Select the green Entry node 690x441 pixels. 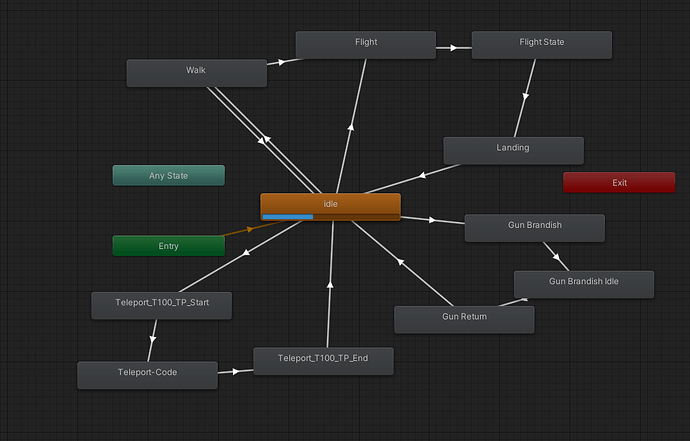pyautogui.click(x=169, y=246)
